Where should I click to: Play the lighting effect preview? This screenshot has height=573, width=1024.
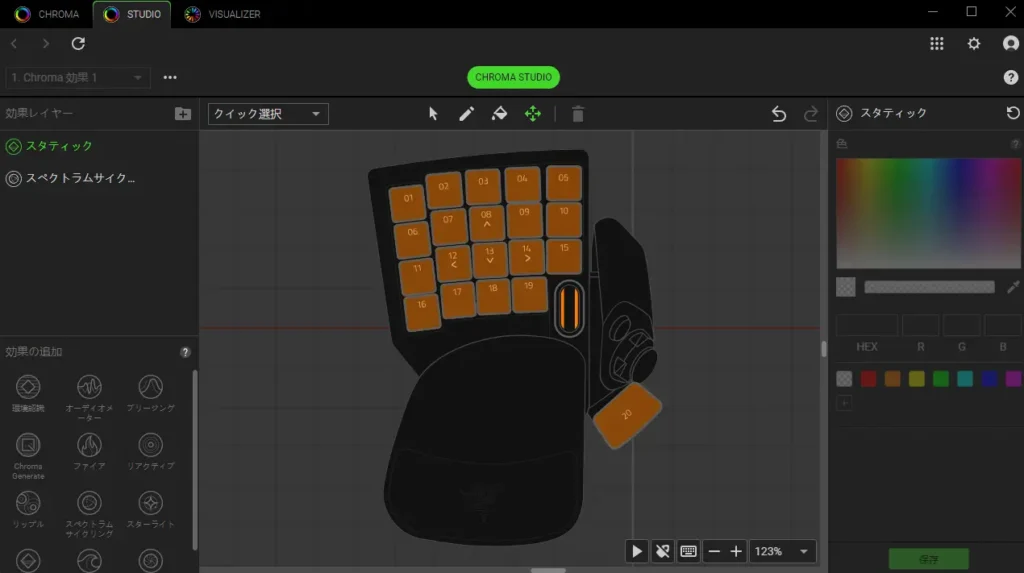[637, 551]
